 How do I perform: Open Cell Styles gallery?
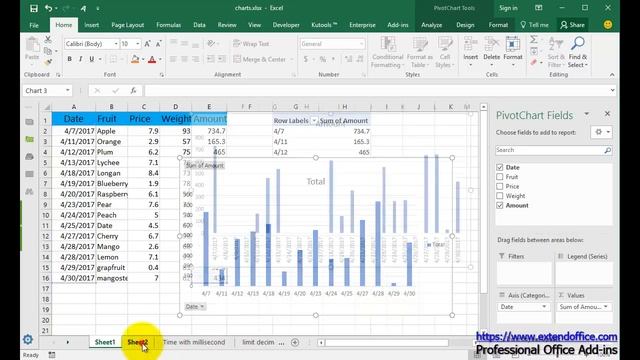pos(444,52)
